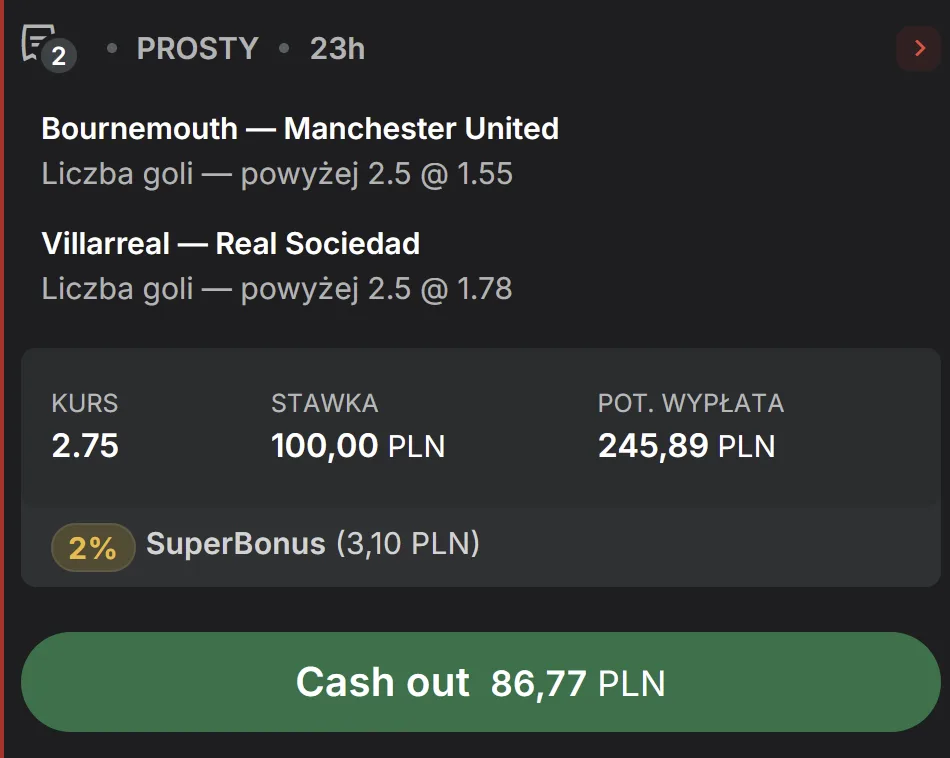Select the over 2.5 goals @ 1.78 pick
This screenshot has height=758, width=950.
pos(276,289)
